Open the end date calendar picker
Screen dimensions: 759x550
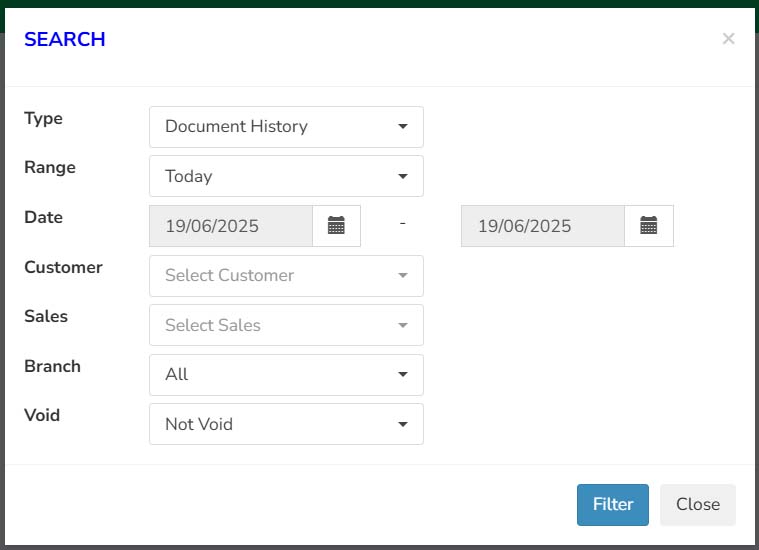point(649,226)
